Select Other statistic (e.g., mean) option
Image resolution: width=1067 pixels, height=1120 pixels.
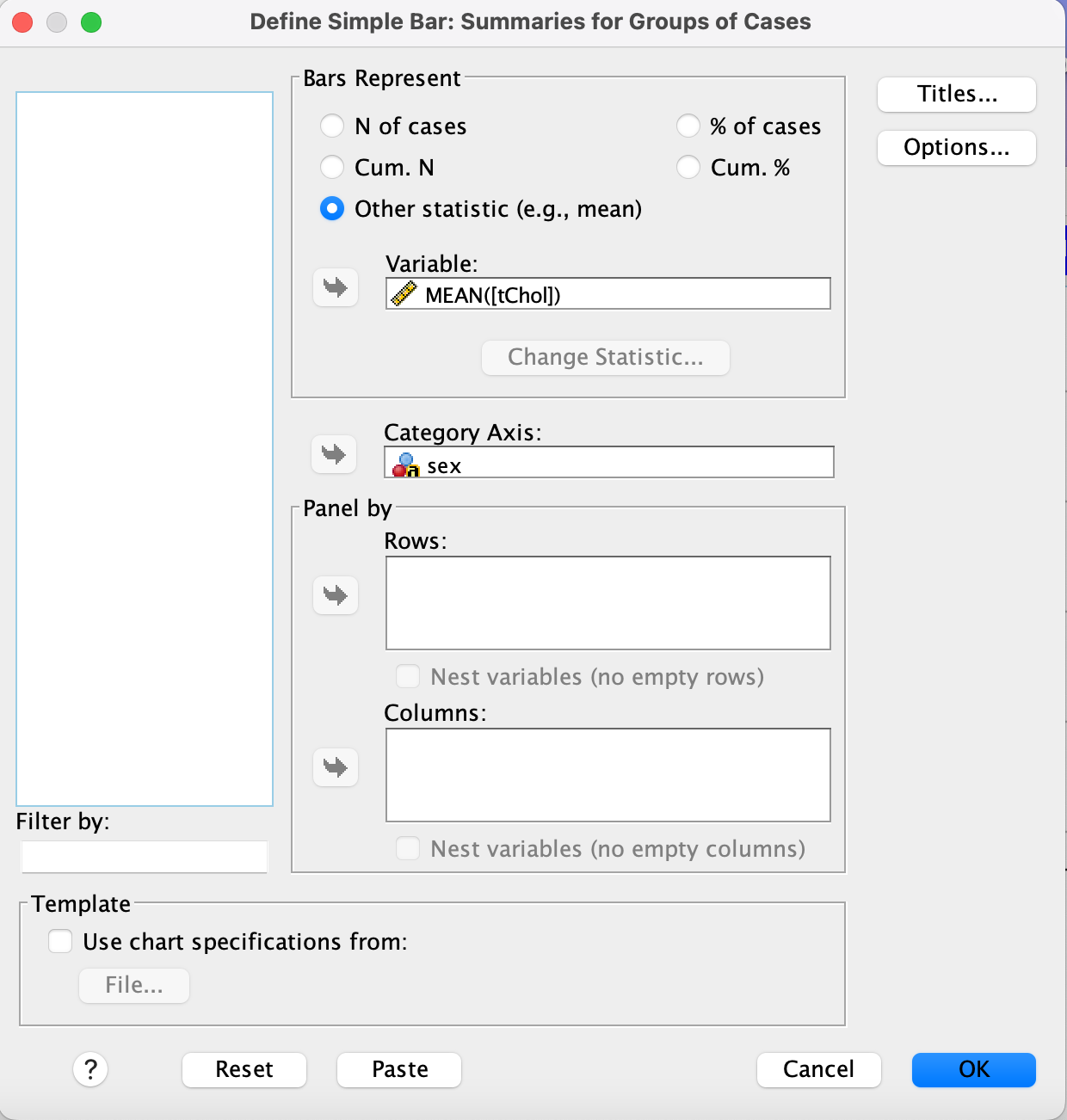[x=332, y=209]
